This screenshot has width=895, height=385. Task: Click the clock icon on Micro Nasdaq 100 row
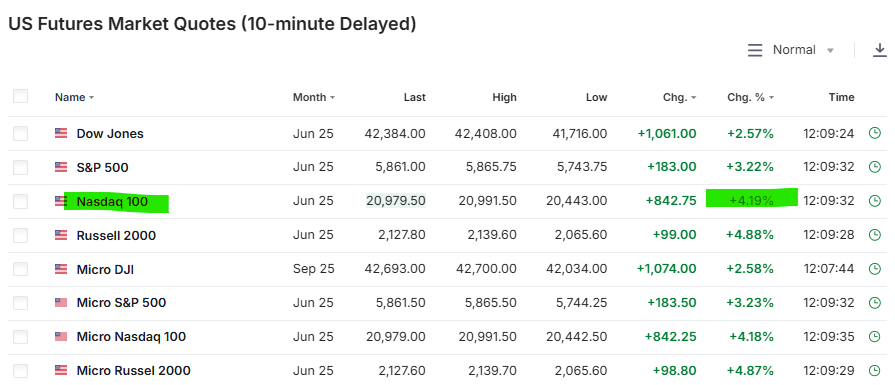pyautogui.click(x=874, y=337)
